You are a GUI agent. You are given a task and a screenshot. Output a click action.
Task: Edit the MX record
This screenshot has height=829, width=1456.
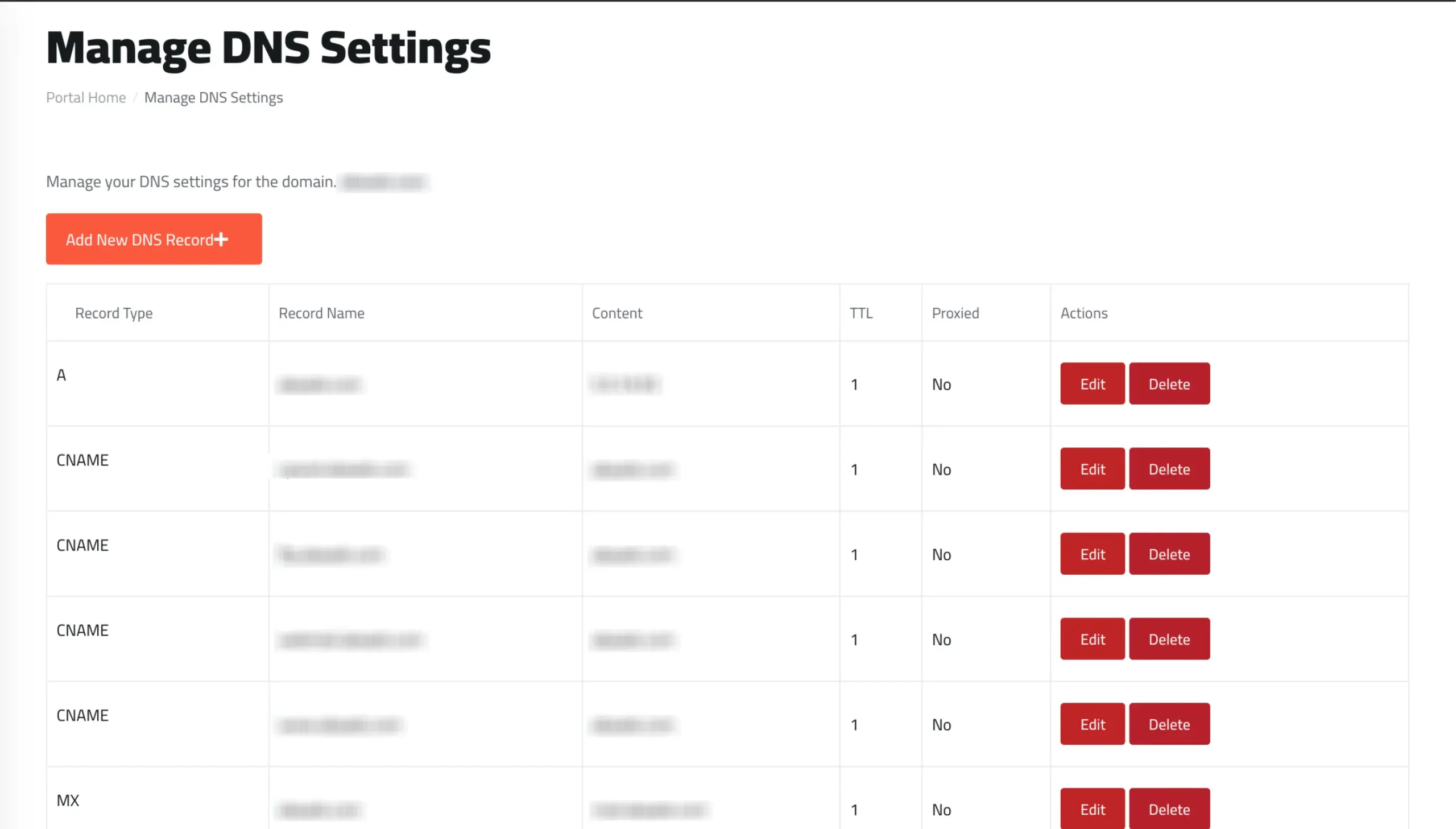coord(1092,809)
